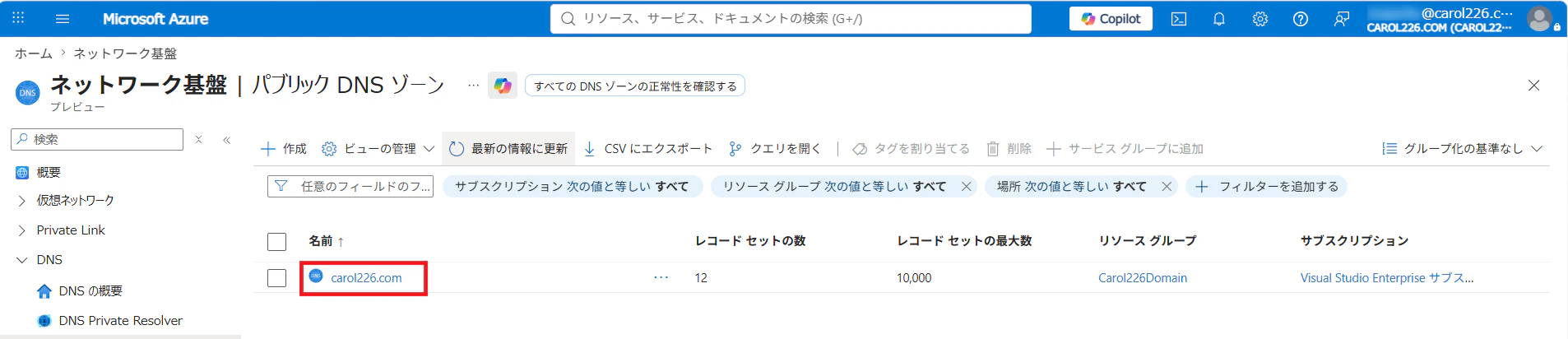Open Cloud Shell from the top bar
Viewport: 1568px width, 339px height.
(1179, 19)
